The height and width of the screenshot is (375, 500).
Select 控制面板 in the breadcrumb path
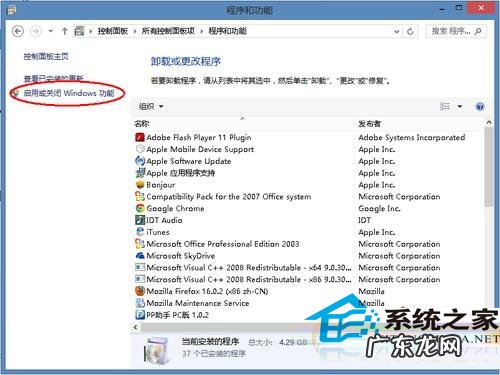click(113, 31)
